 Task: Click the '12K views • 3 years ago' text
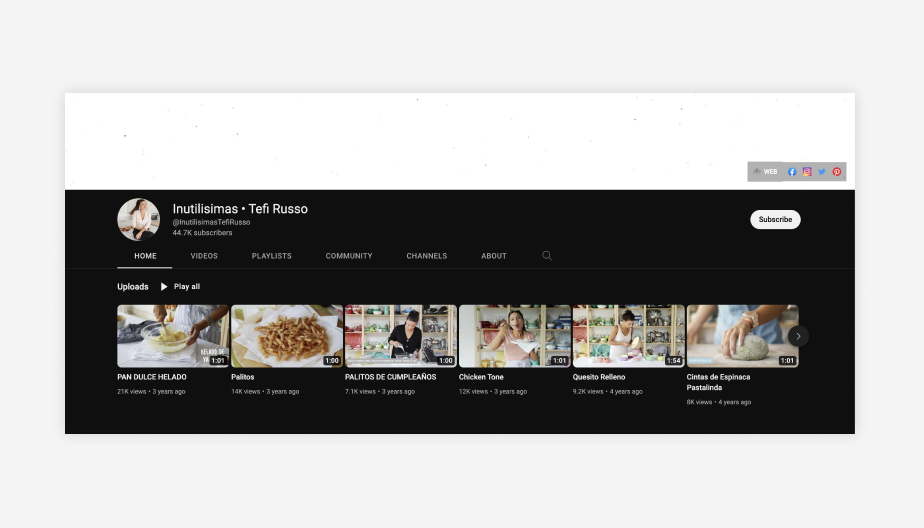tap(493, 391)
